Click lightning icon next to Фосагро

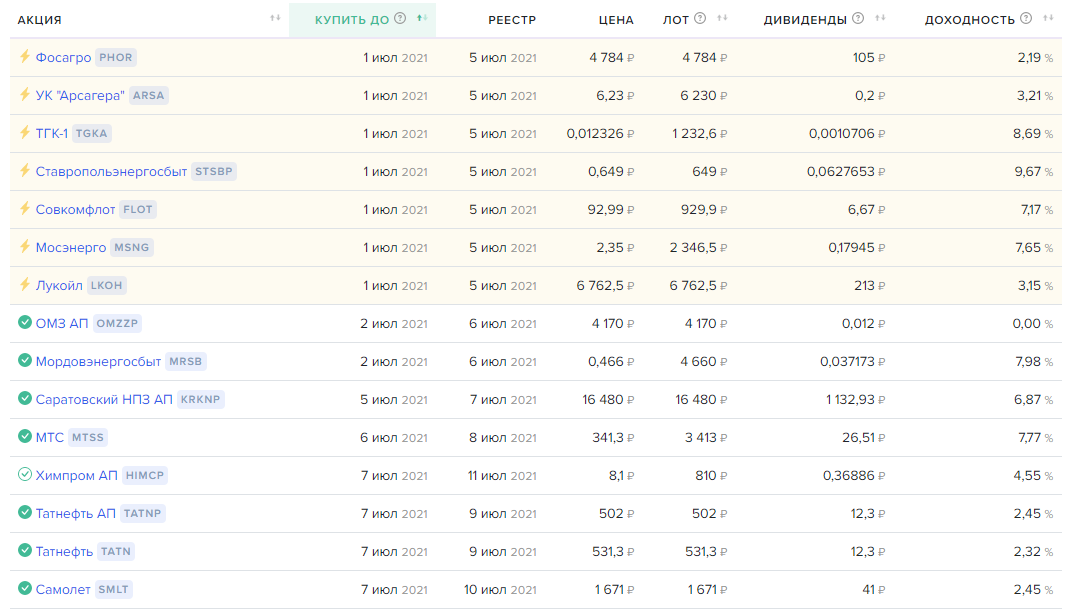point(25,57)
